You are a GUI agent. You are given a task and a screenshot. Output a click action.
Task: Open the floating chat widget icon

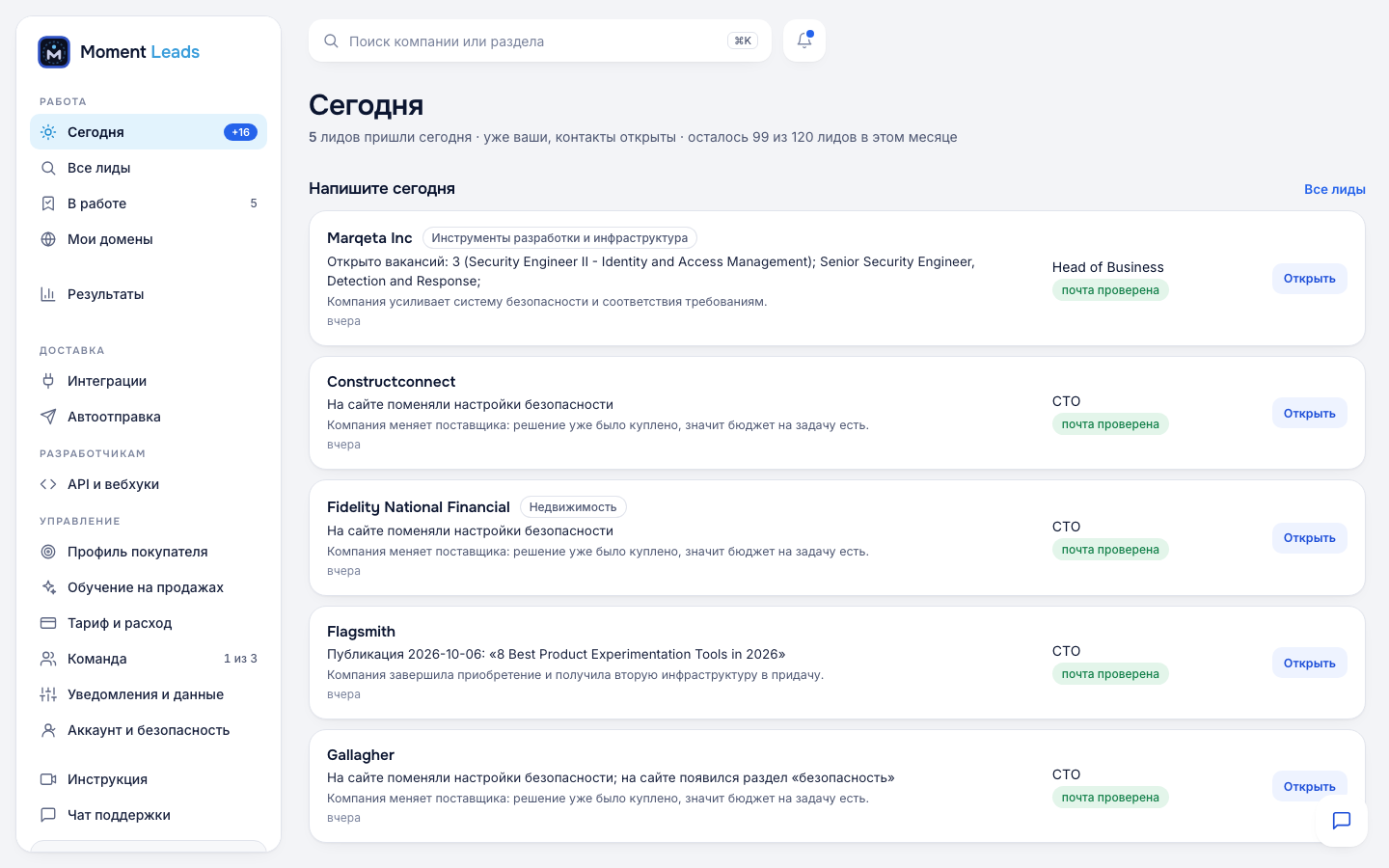pos(1342,821)
